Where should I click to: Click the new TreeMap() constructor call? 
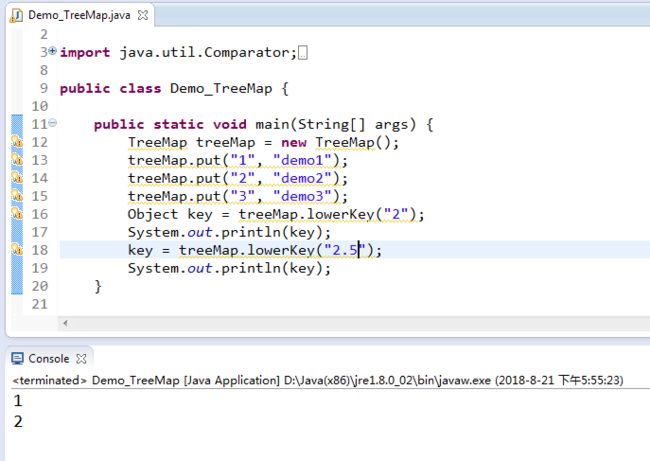(x=340, y=143)
